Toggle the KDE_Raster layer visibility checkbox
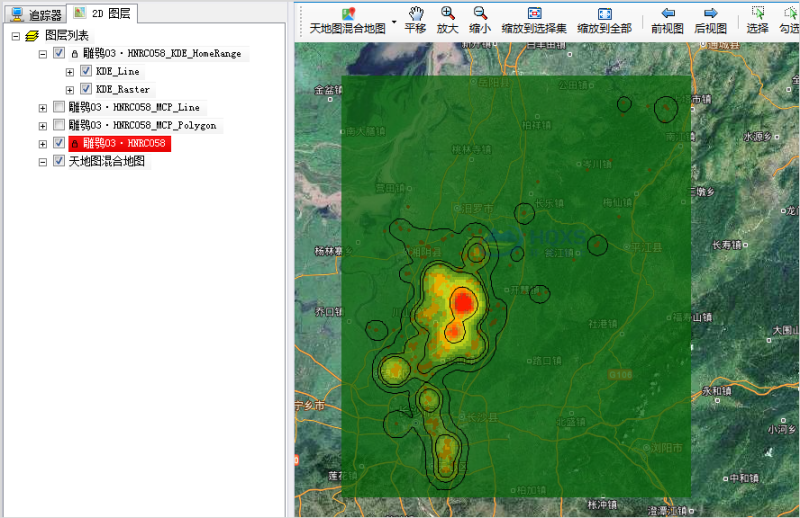This screenshot has width=800, height=518. tap(86, 90)
